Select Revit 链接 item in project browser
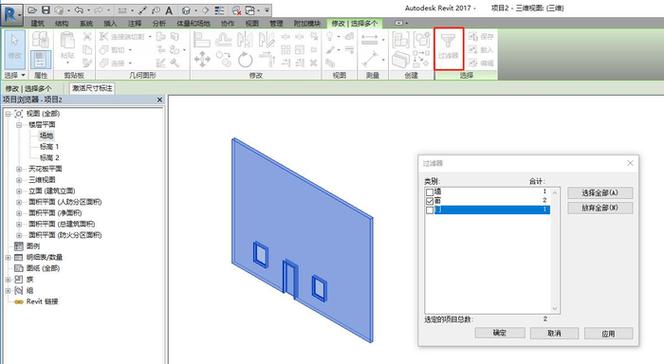This screenshot has width=664, height=364. coord(42,301)
